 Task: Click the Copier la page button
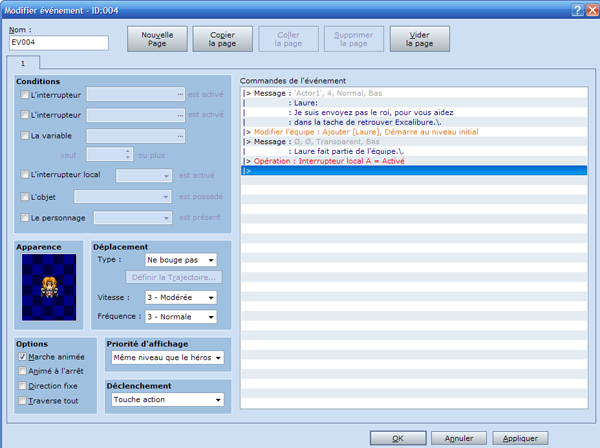tap(222, 39)
